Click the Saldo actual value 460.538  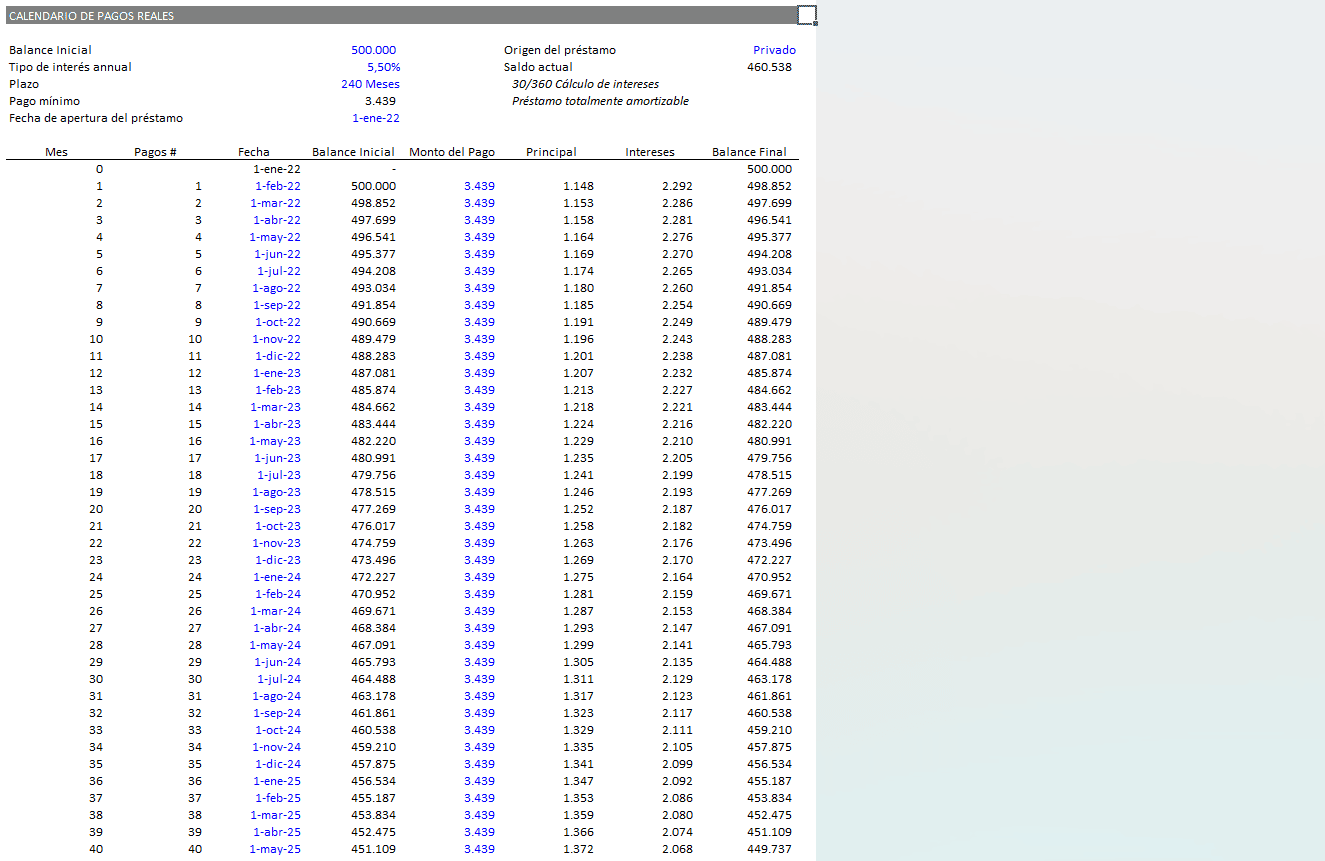point(769,67)
